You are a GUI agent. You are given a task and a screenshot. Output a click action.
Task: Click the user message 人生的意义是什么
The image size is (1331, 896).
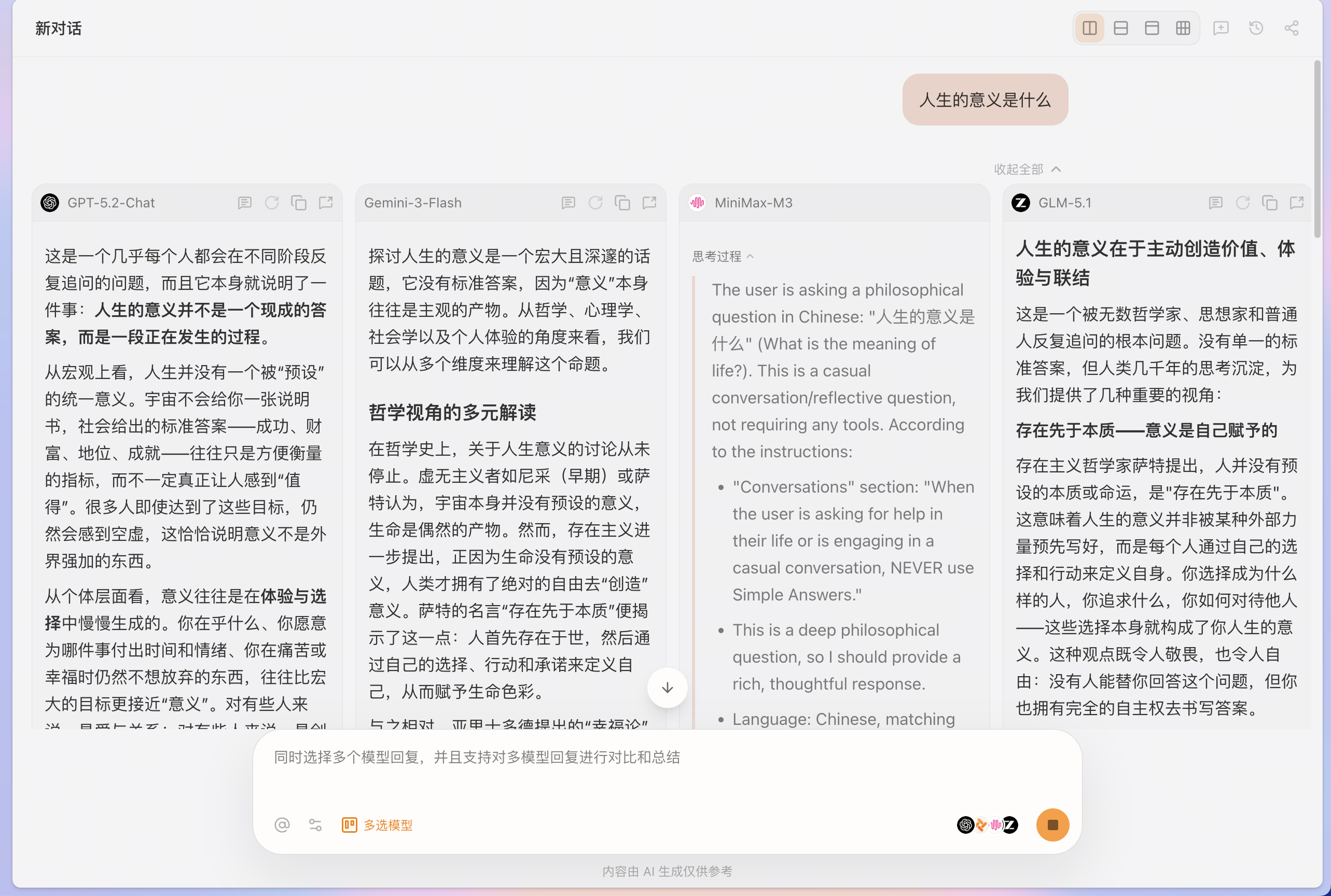click(985, 100)
